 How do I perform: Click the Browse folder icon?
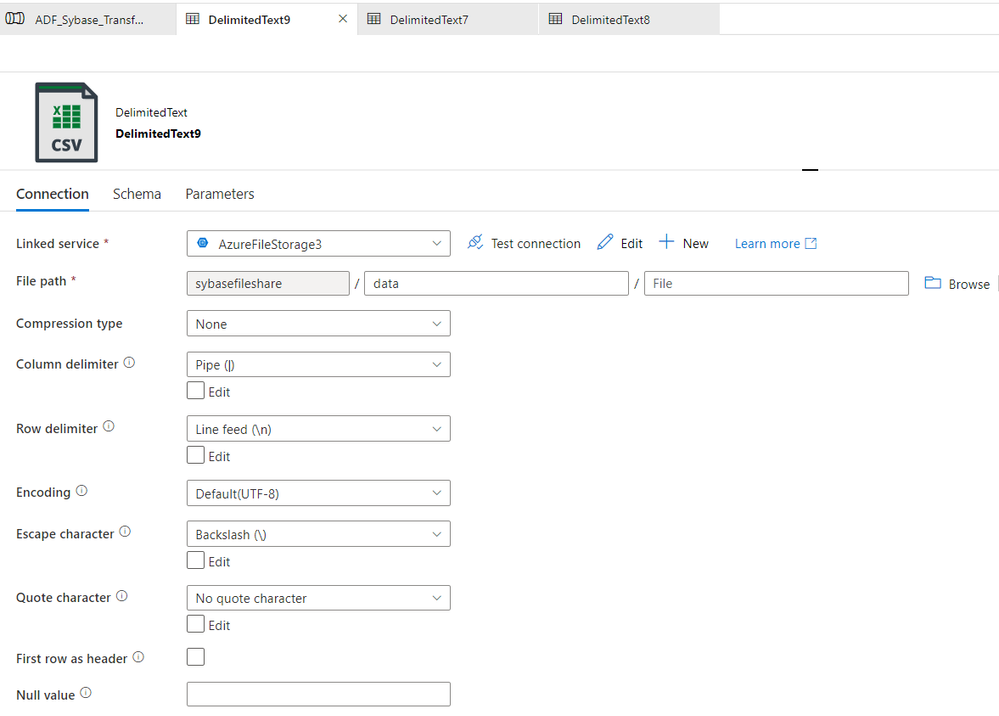[x=933, y=284]
